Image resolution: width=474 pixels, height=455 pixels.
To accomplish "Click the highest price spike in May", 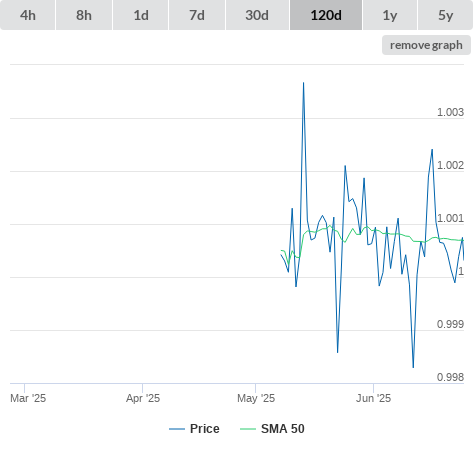I will pos(303,83).
